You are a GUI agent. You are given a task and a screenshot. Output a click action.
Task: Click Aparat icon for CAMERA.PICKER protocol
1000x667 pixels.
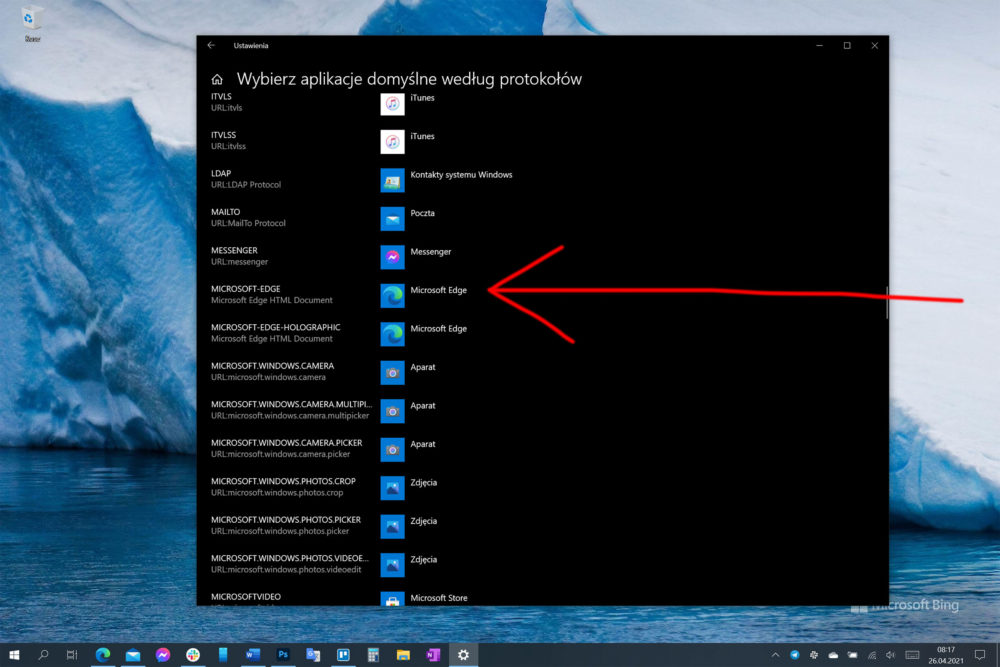pyautogui.click(x=392, y=450)
